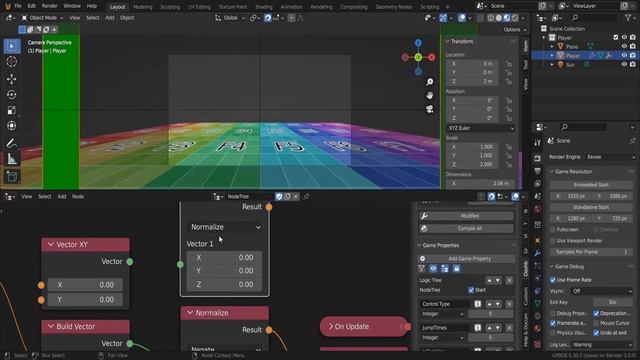Click the zoom magnifier icon in viewport

[x=429, y=82]
